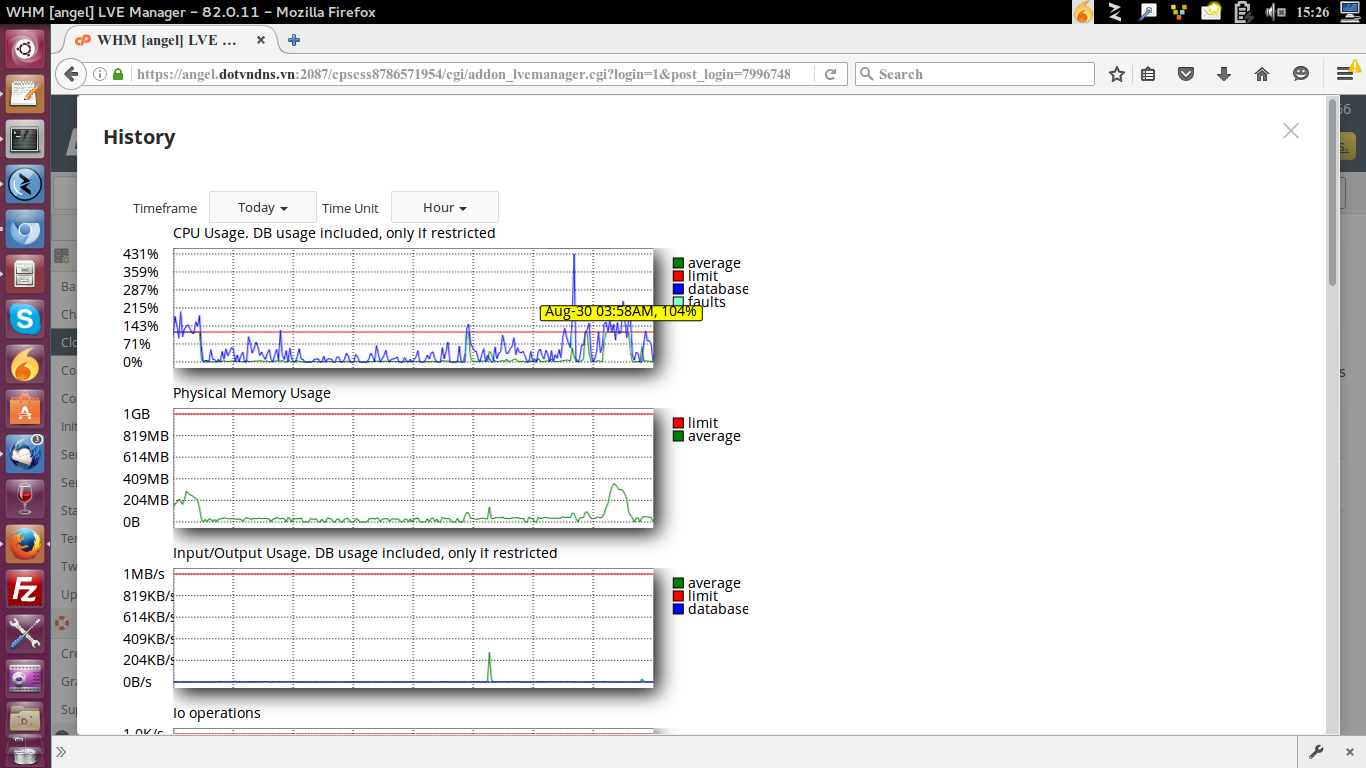Click the Time Unit label text
Screen dimensions: 1366x768
pos(350,208)
